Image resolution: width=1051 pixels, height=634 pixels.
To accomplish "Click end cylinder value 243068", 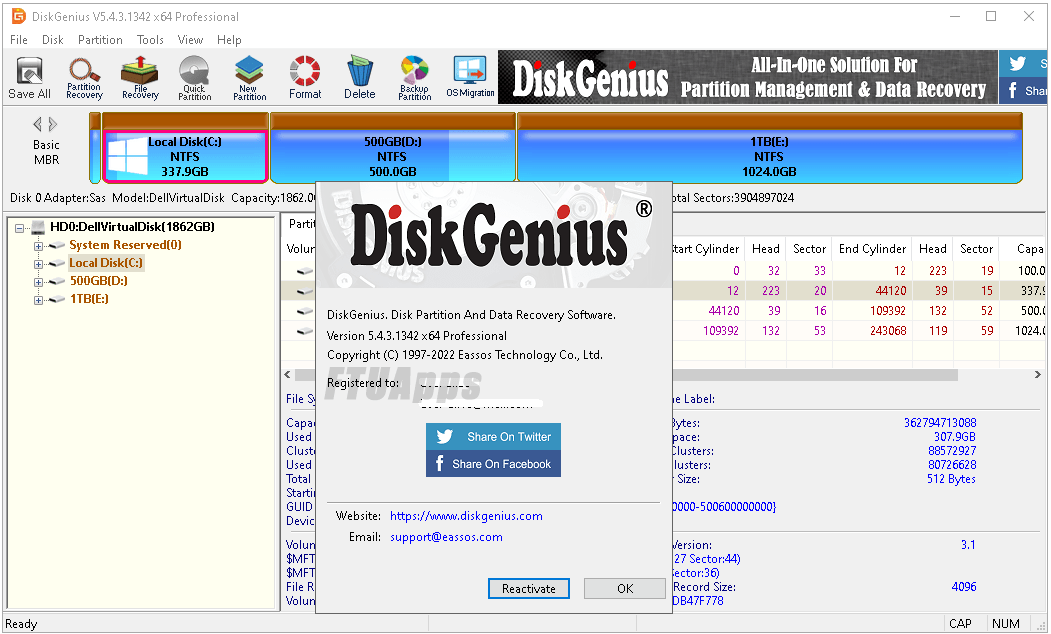I will (x=888, y=330).
